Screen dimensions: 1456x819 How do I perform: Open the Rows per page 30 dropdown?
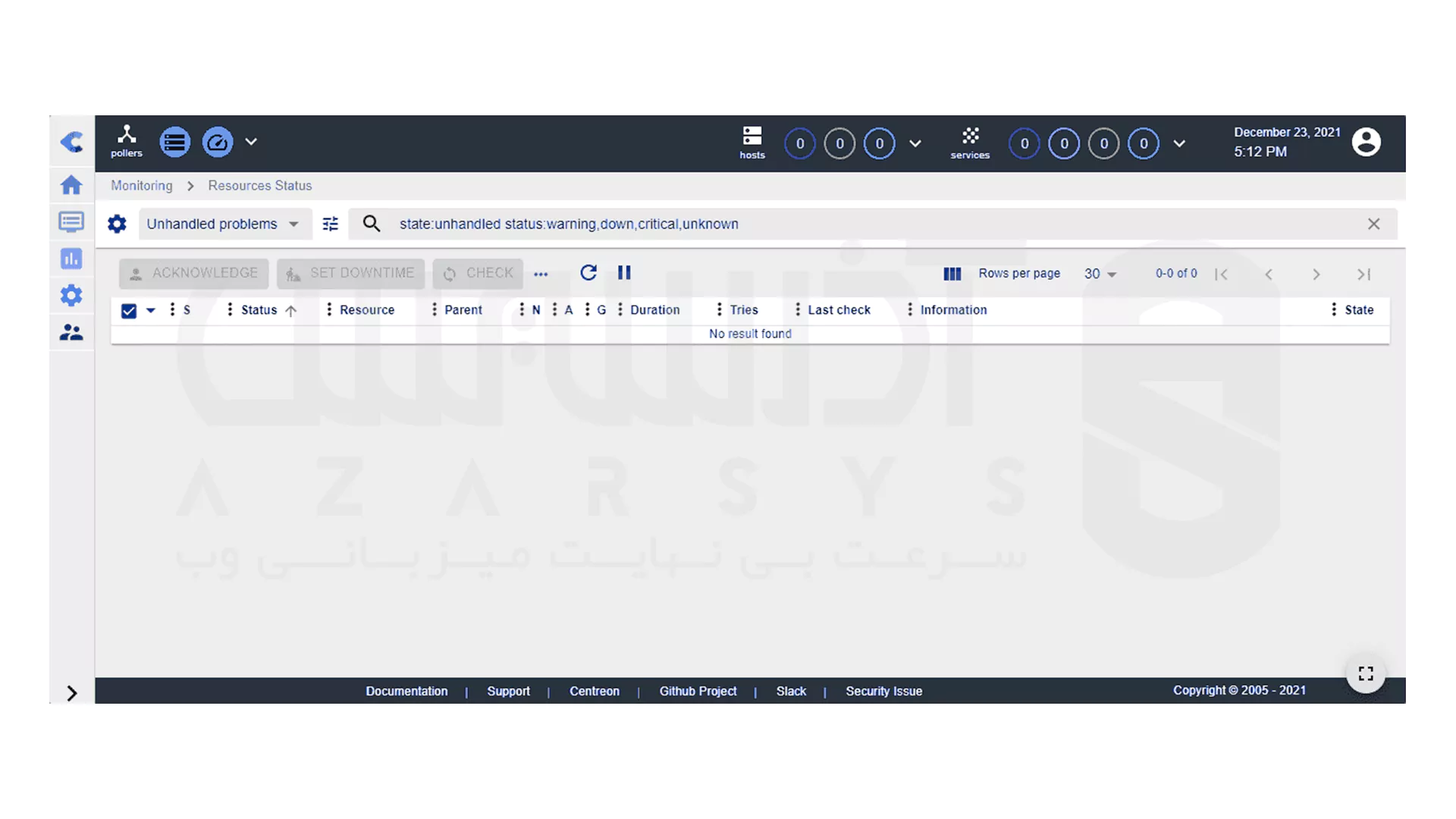click(1100, 274)
